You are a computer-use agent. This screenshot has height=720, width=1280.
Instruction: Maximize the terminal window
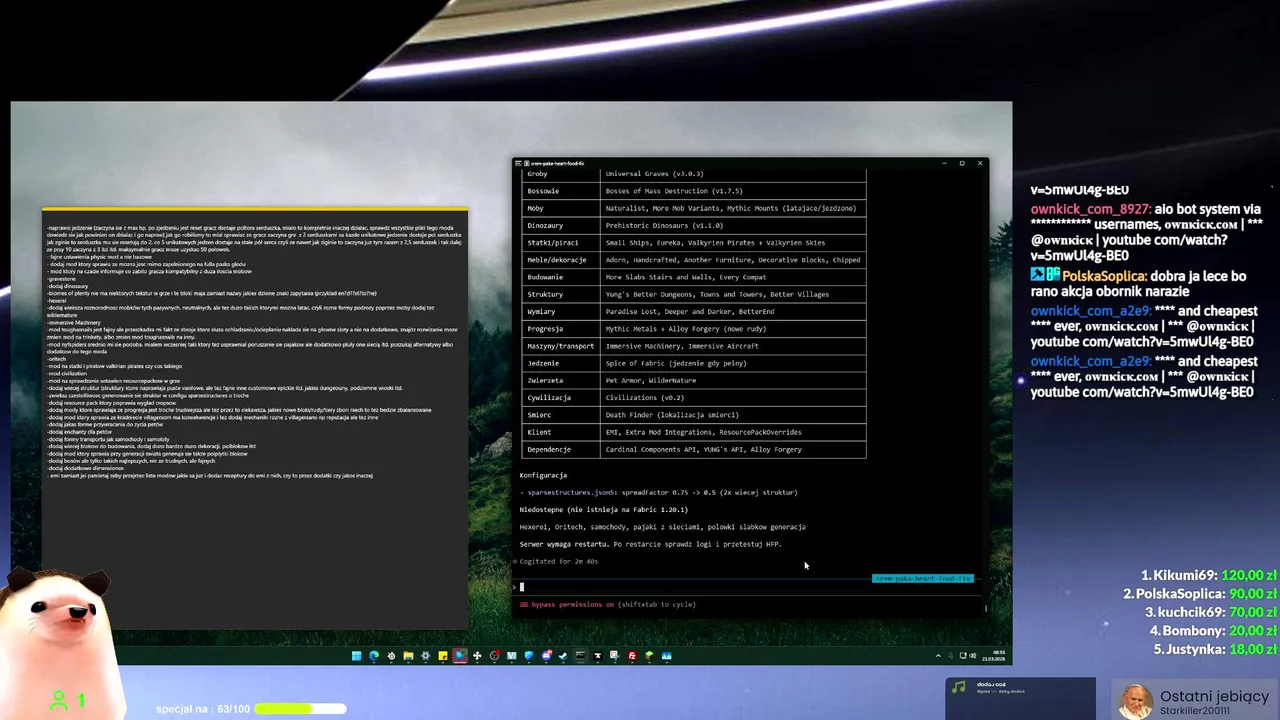(x=962, y=163)
